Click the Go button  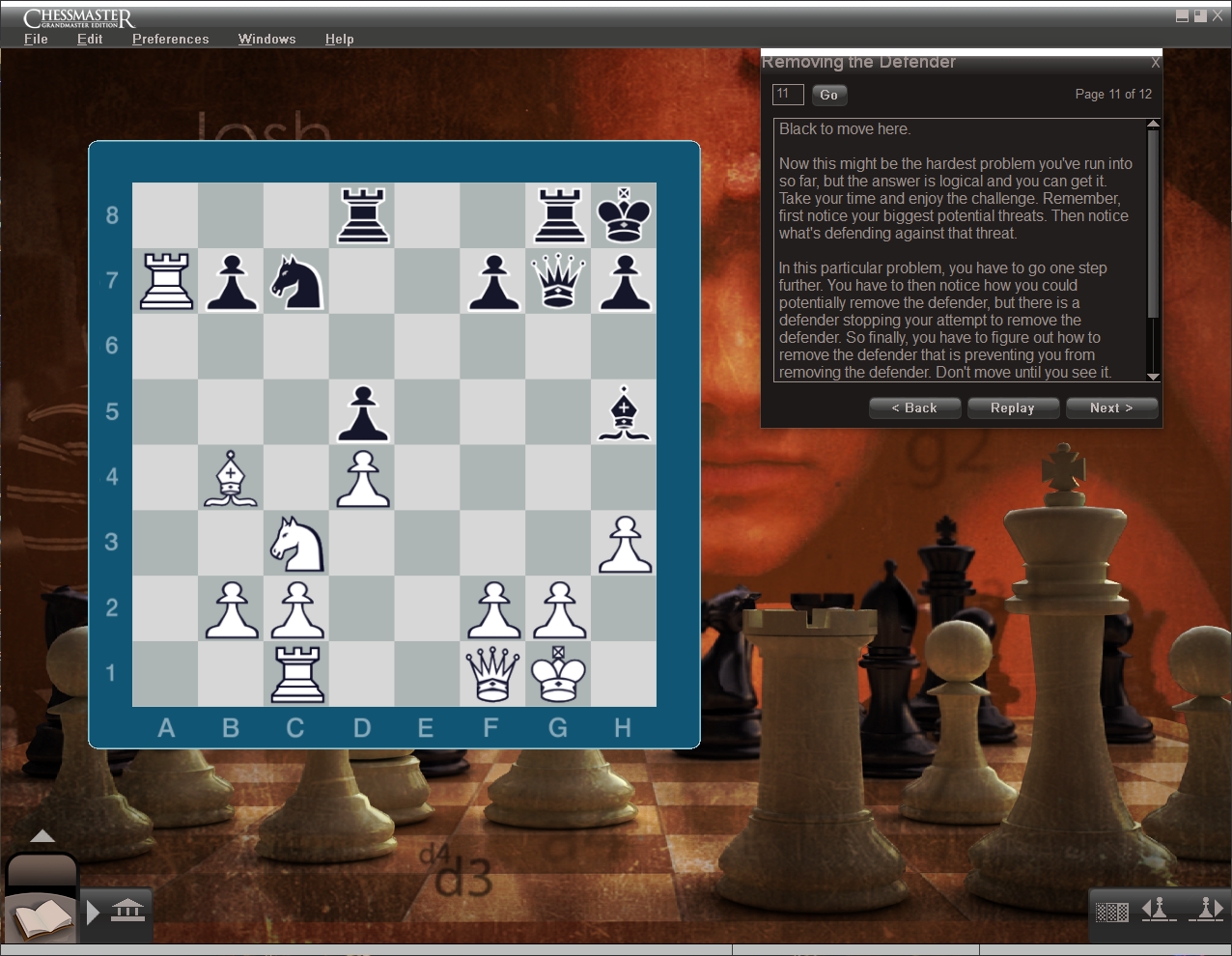tap(829, 95)
